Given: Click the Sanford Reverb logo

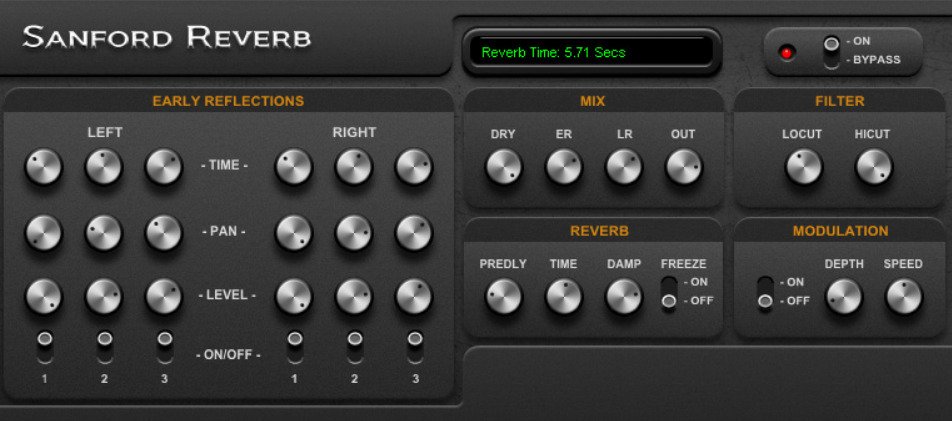Looking at the screenshot, I should coord(167,37).
